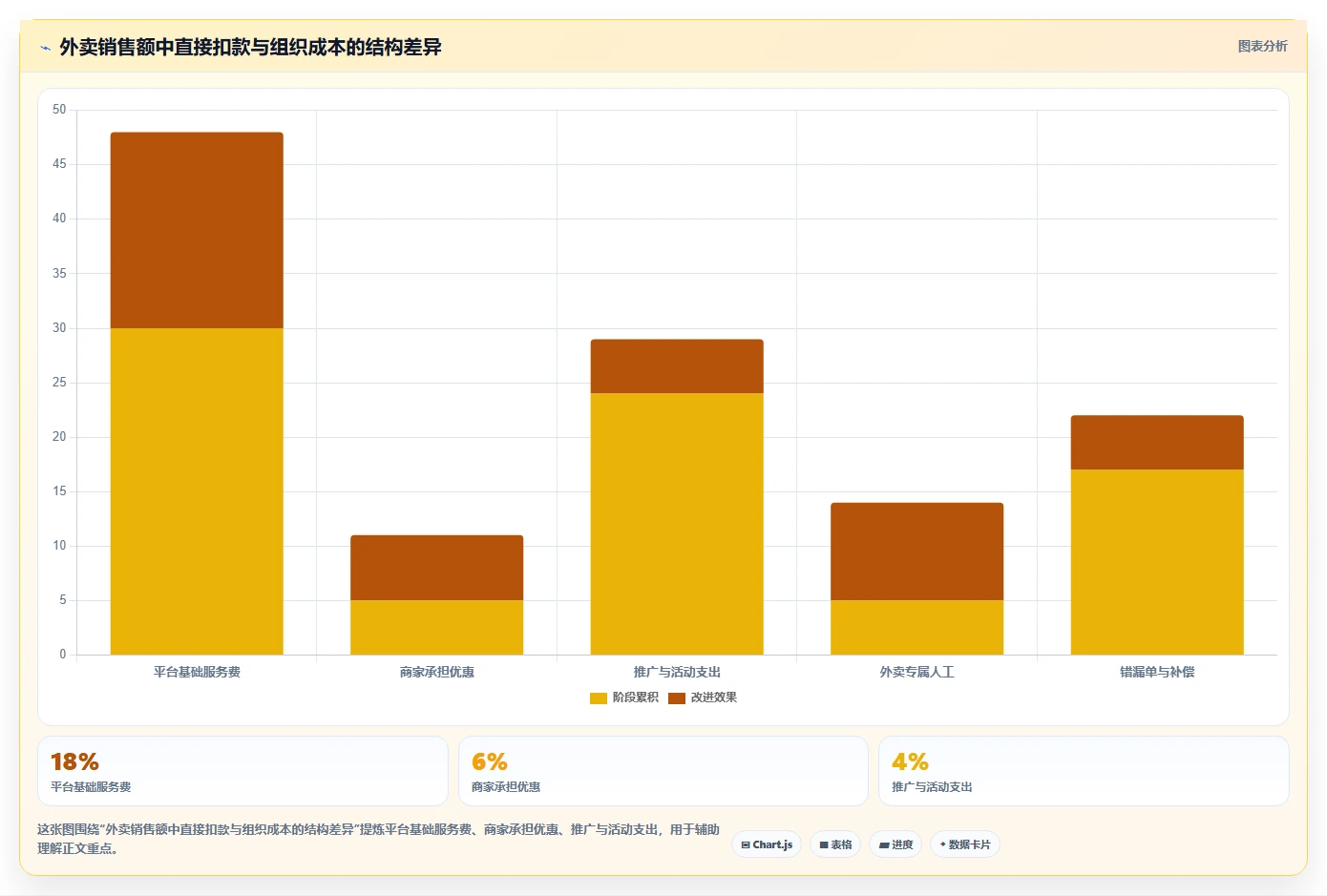Click the 推广与活动支出 x-axis label
This screenshot has width=1327, height=896.
[677, 673]
